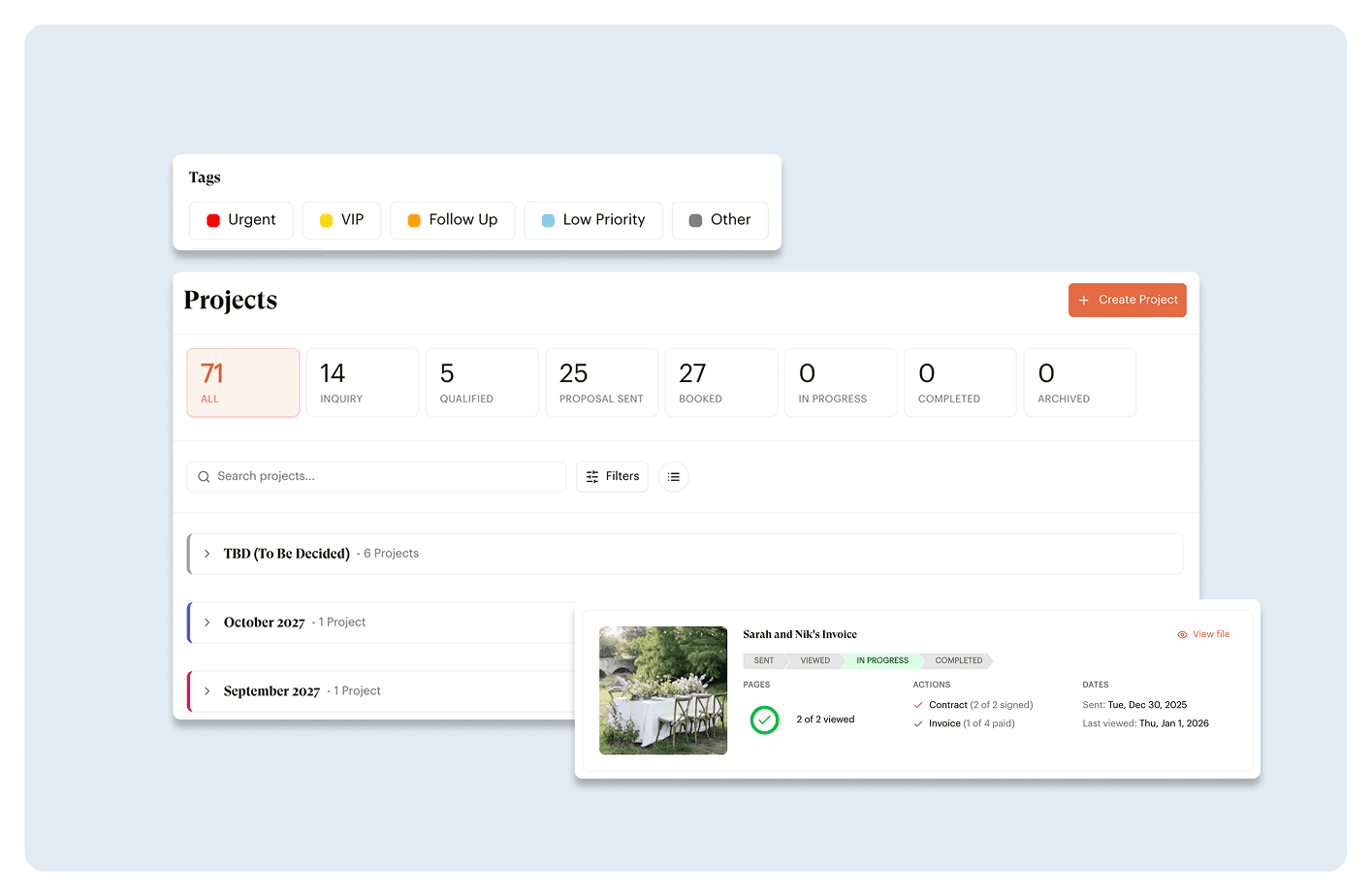Open the Inquiry filter tab
Image resolution: width=1372 pixels, height=896 pixels.
pos(363,382)
